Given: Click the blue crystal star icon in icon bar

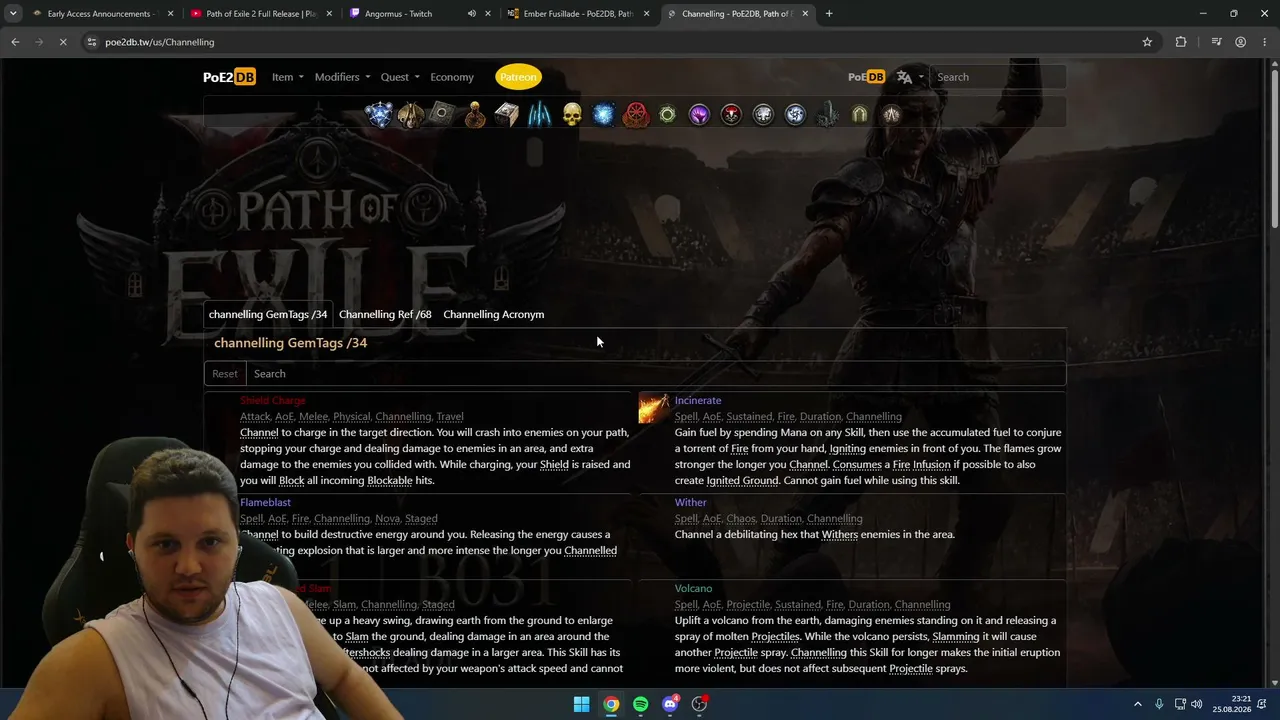Looking at the screenshot, I should tap(379, 115).
